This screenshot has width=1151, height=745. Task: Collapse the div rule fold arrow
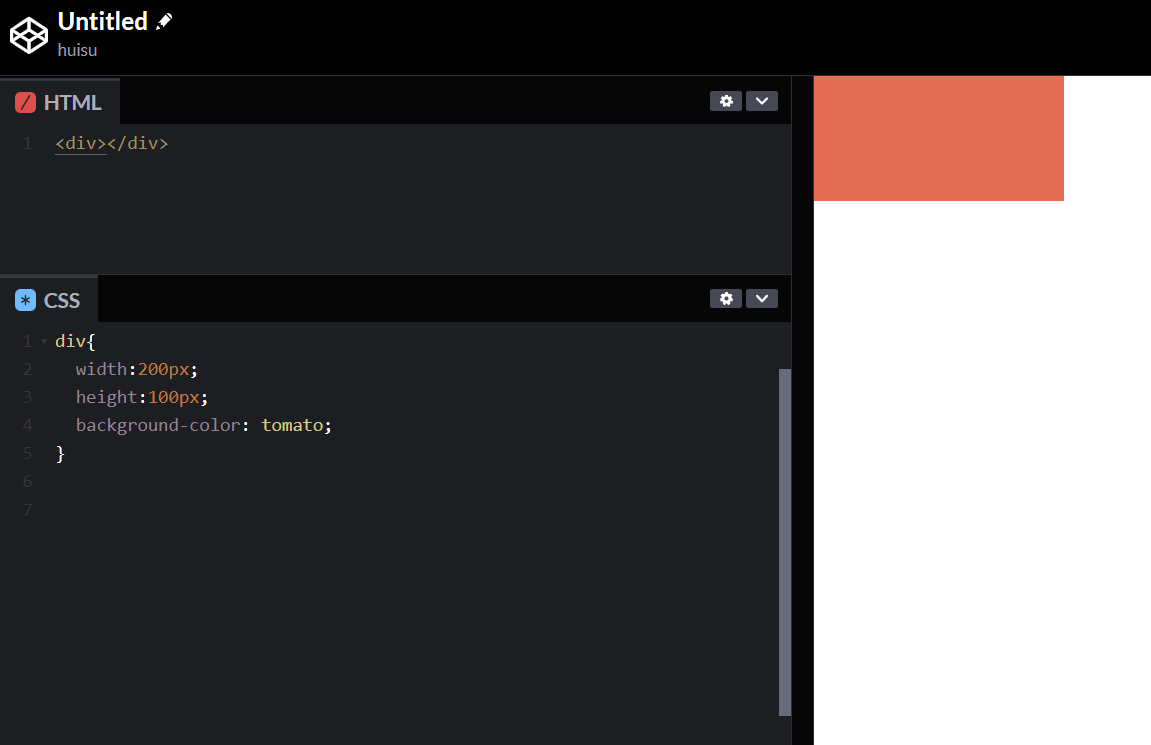point(44,341)
